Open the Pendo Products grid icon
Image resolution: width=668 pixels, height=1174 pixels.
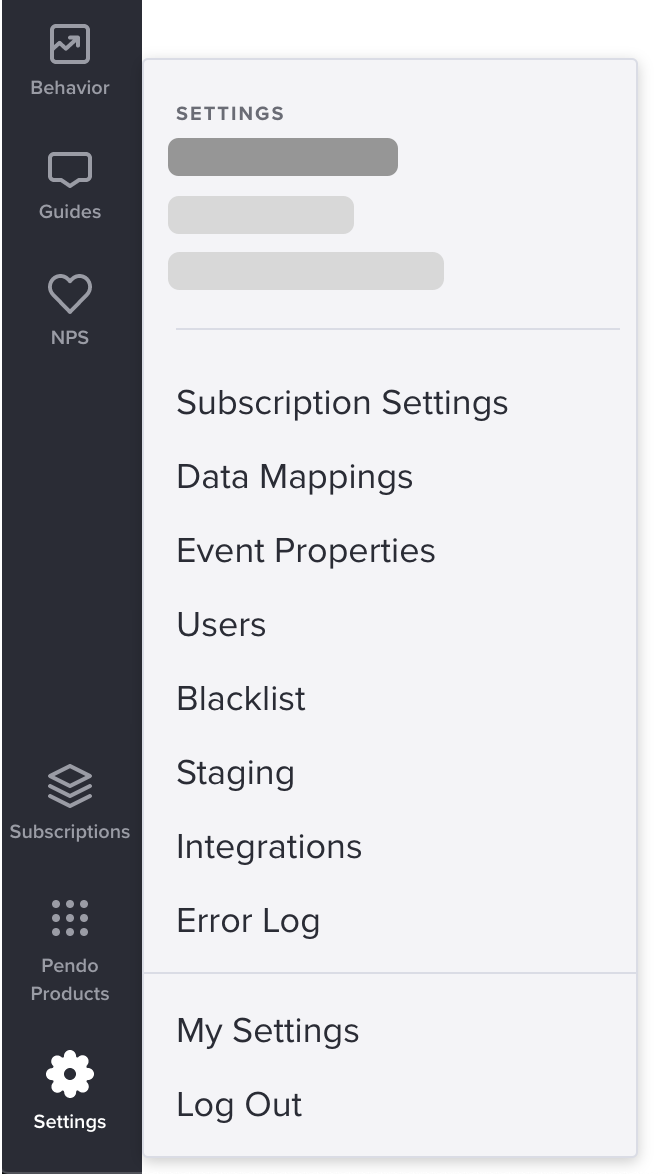coord(70,918)
